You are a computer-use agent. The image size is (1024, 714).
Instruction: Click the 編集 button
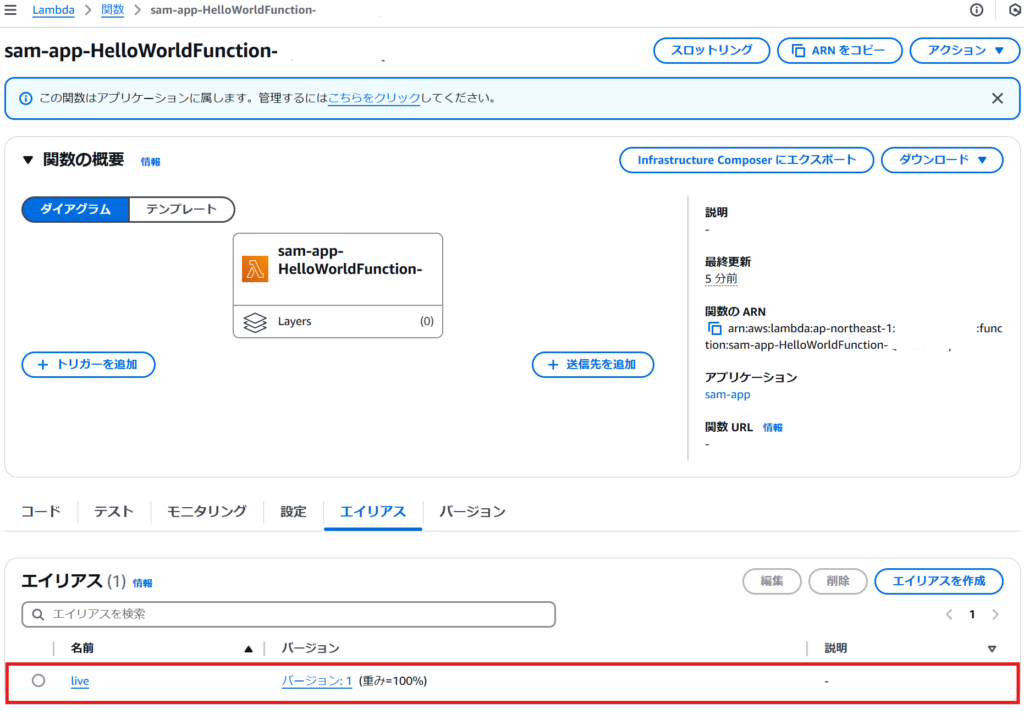tap(772, 581)
